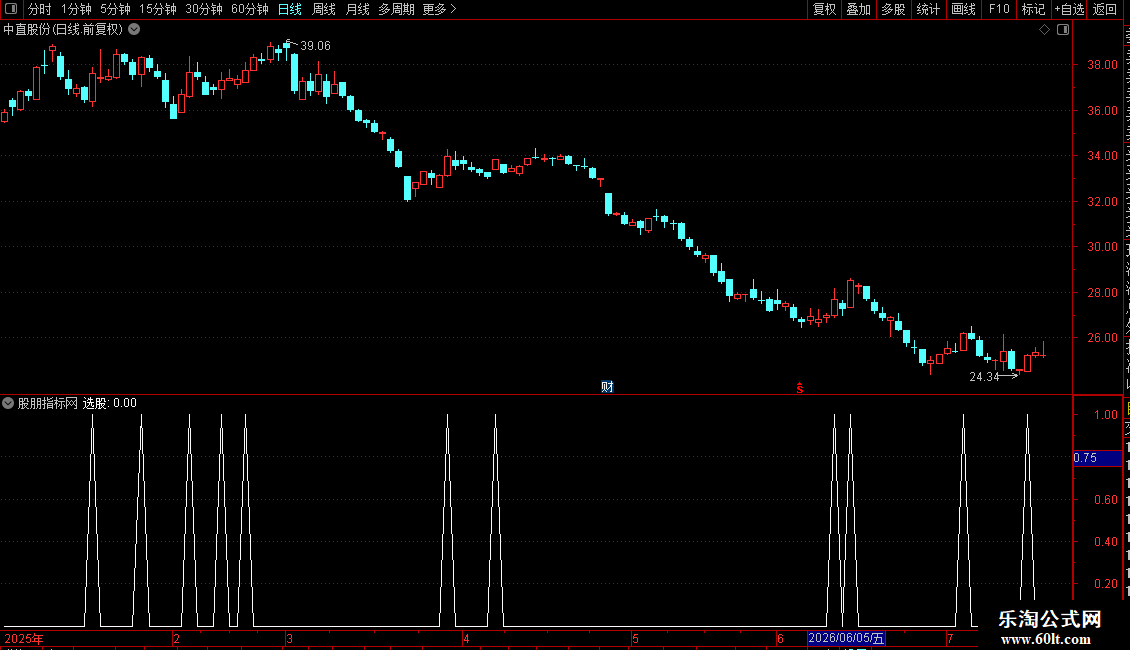Select the 1分钟 period
This screenshot has width=1130, height=650.
(76, 9)
